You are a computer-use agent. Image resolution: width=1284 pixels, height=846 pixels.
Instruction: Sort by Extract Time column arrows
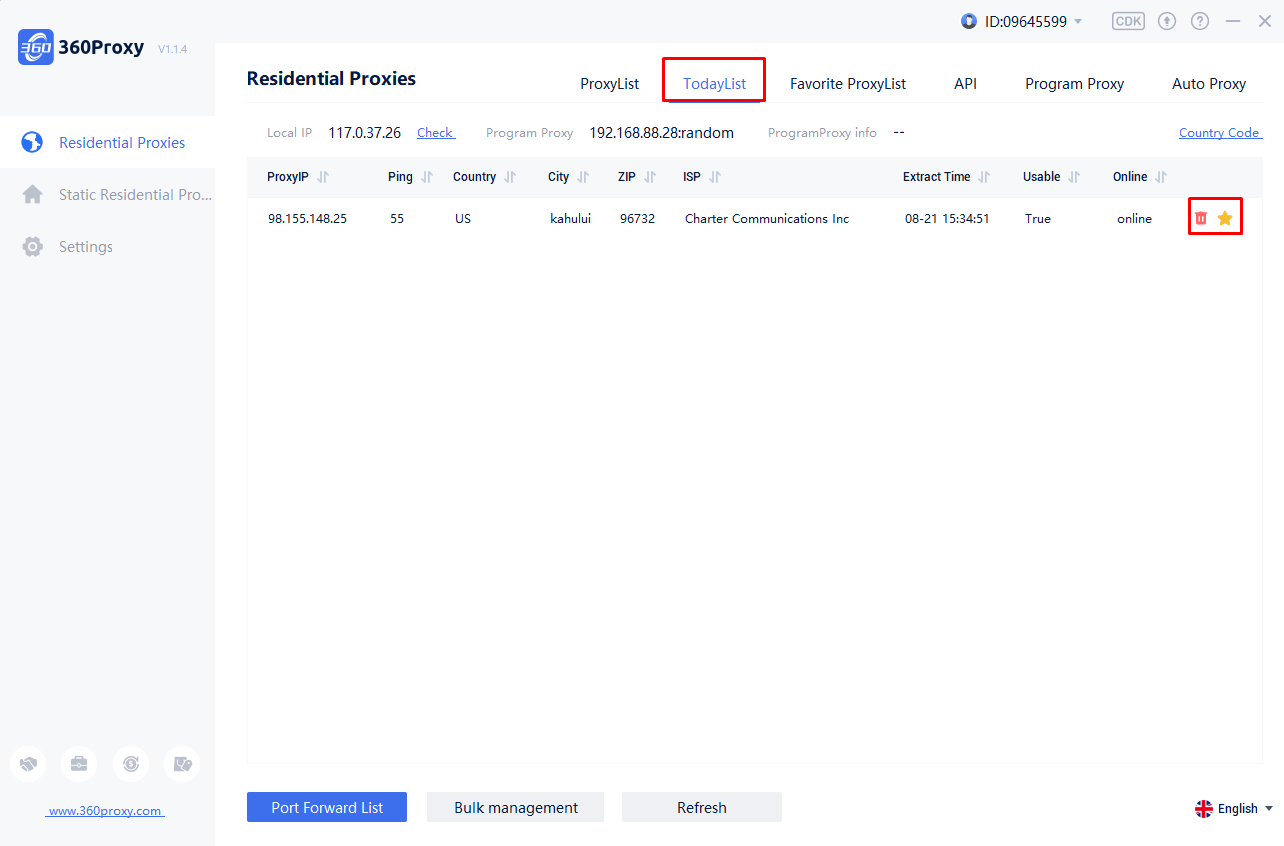pyautogui.click(x=983, y=177)
